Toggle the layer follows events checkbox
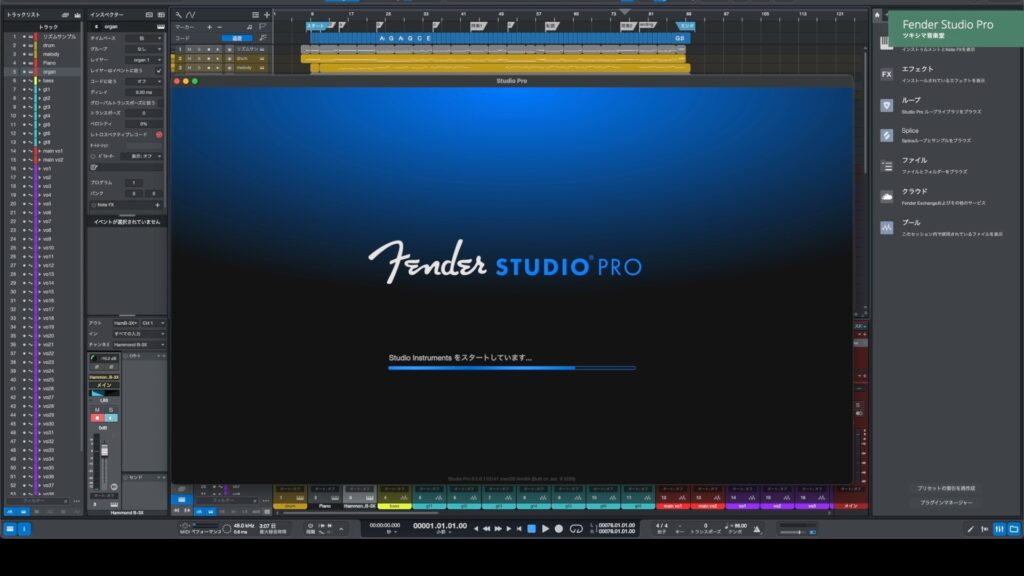Viewport: 1024px width, 576px height. coord(159,70)
